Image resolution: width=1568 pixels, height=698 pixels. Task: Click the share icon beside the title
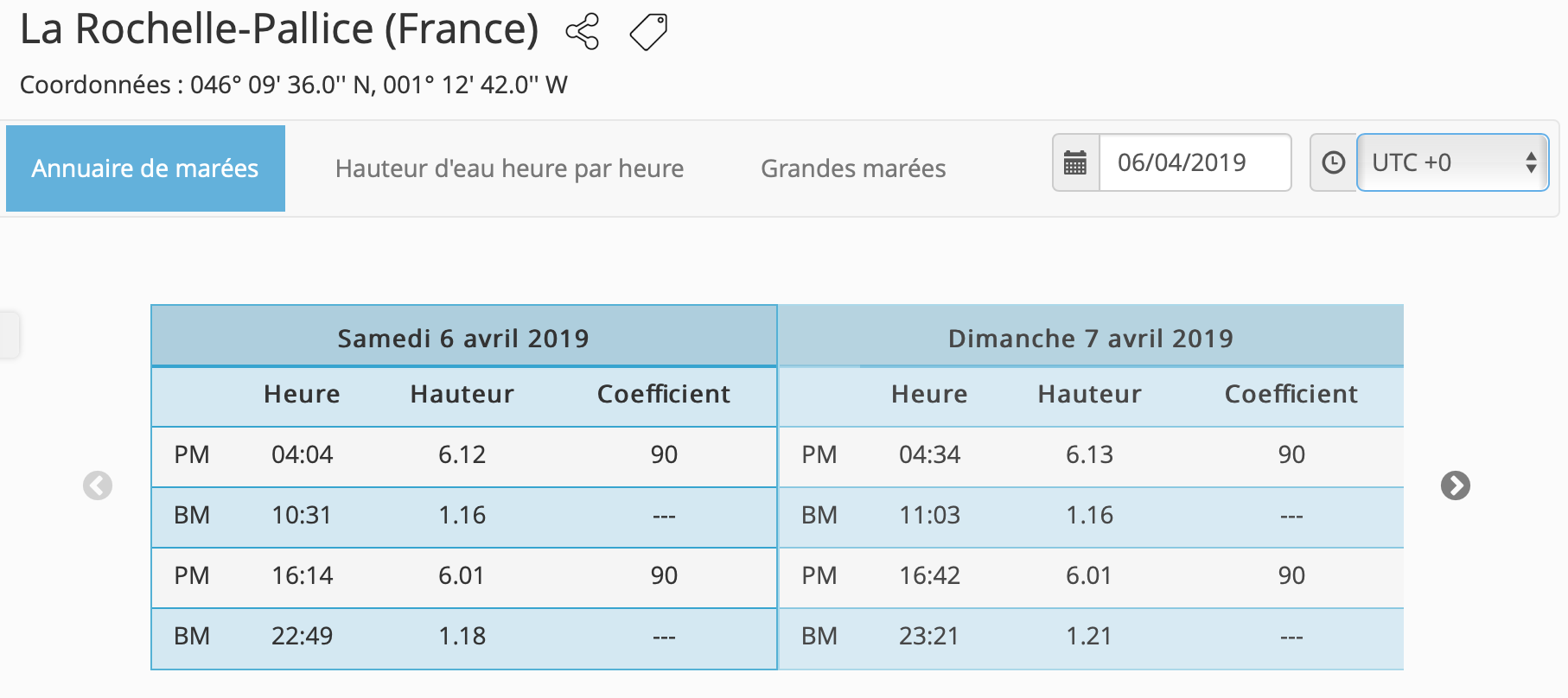coord(582,32)
